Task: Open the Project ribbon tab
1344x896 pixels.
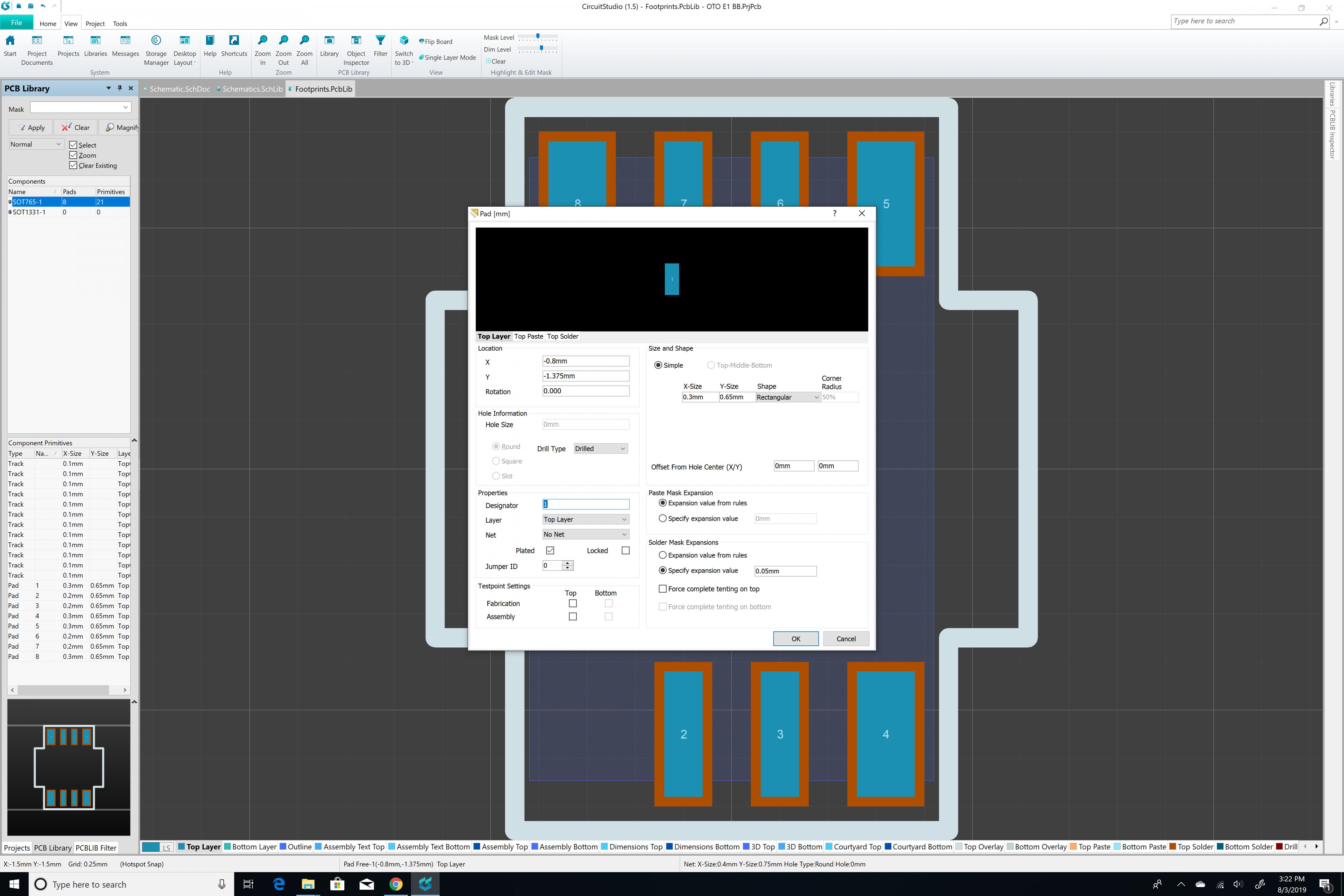Action: click(95, 23)
